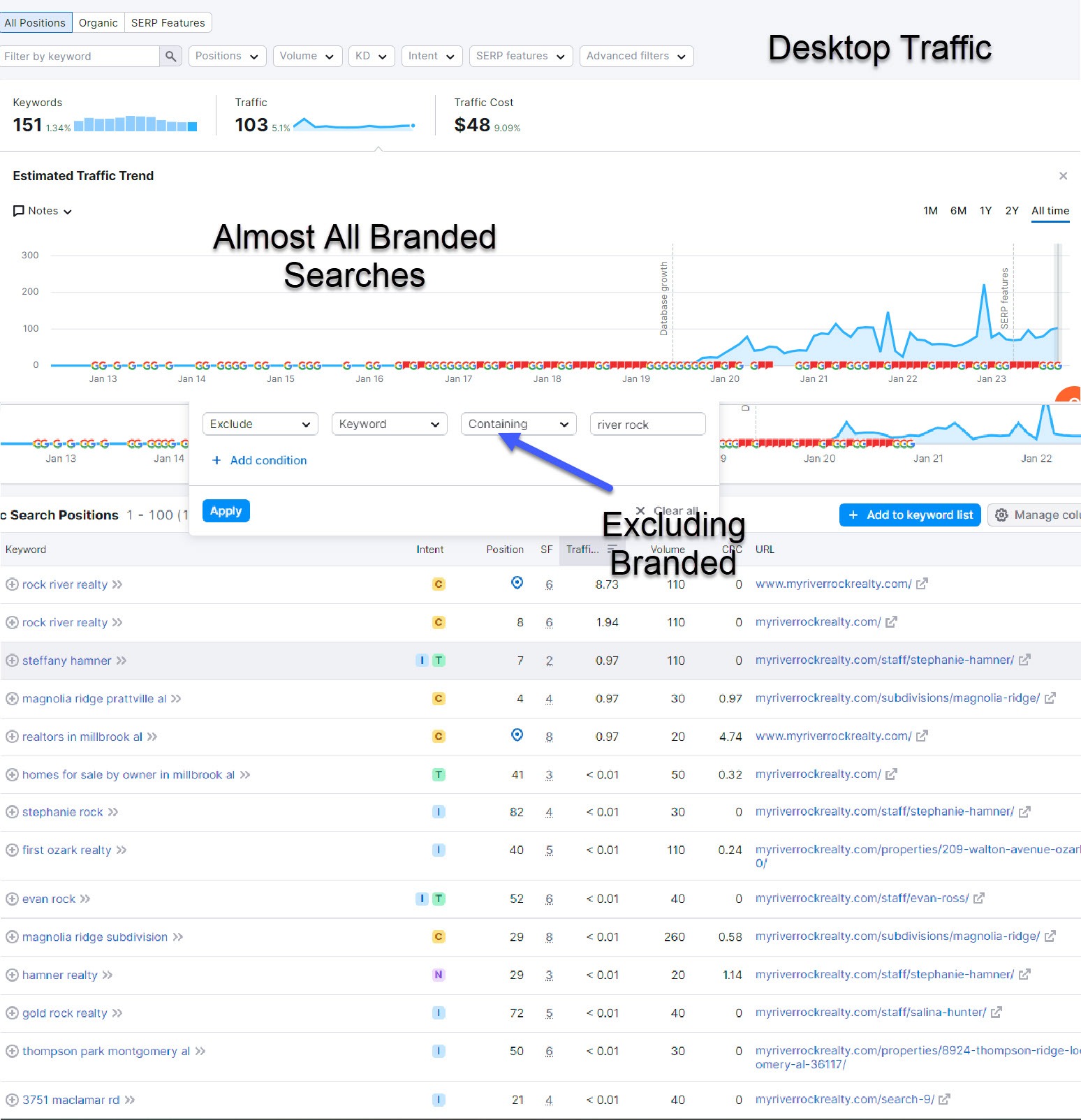Click the keyword filter search magnifier icon

coord(170,57)
